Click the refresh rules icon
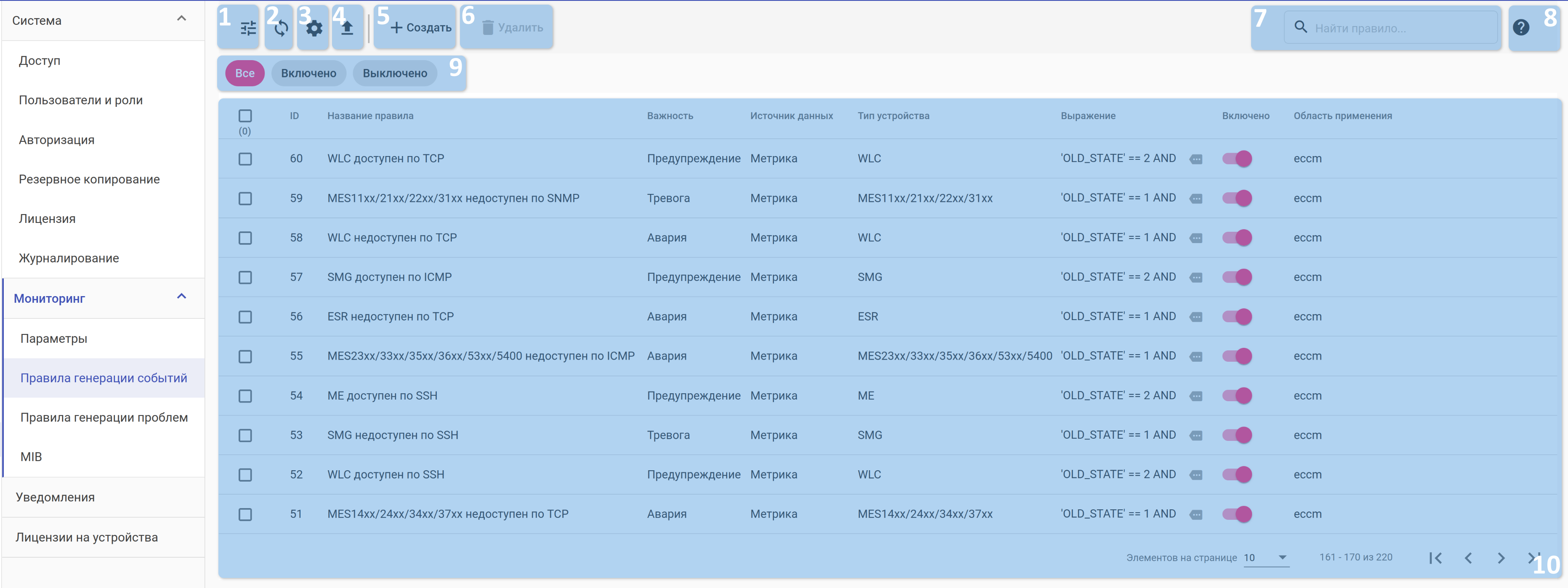This screenshot has width=1568, height=588. (281, 28)
